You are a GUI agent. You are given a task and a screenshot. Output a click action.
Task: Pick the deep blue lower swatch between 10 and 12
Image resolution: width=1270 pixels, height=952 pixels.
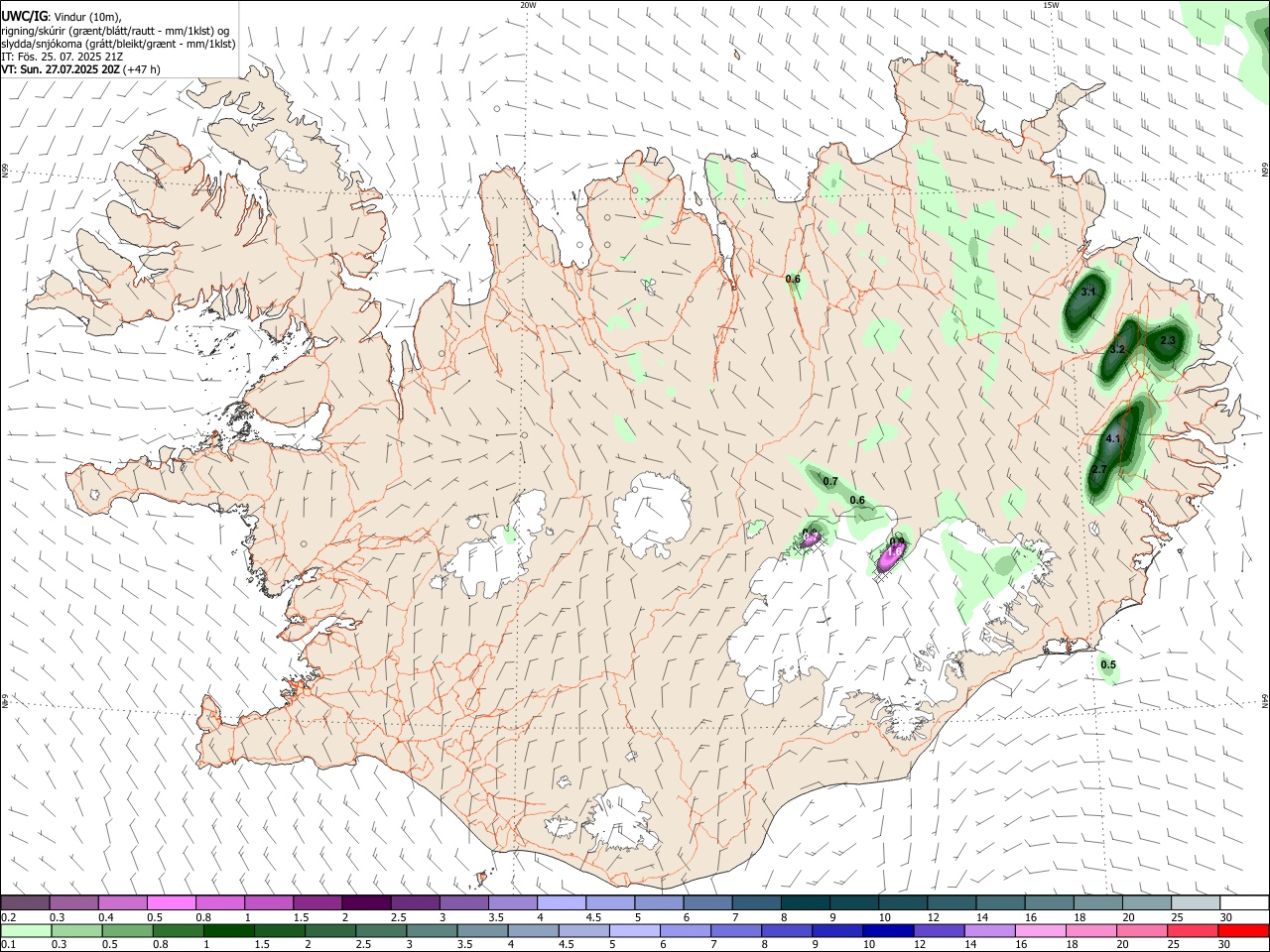tap(889, 930)
